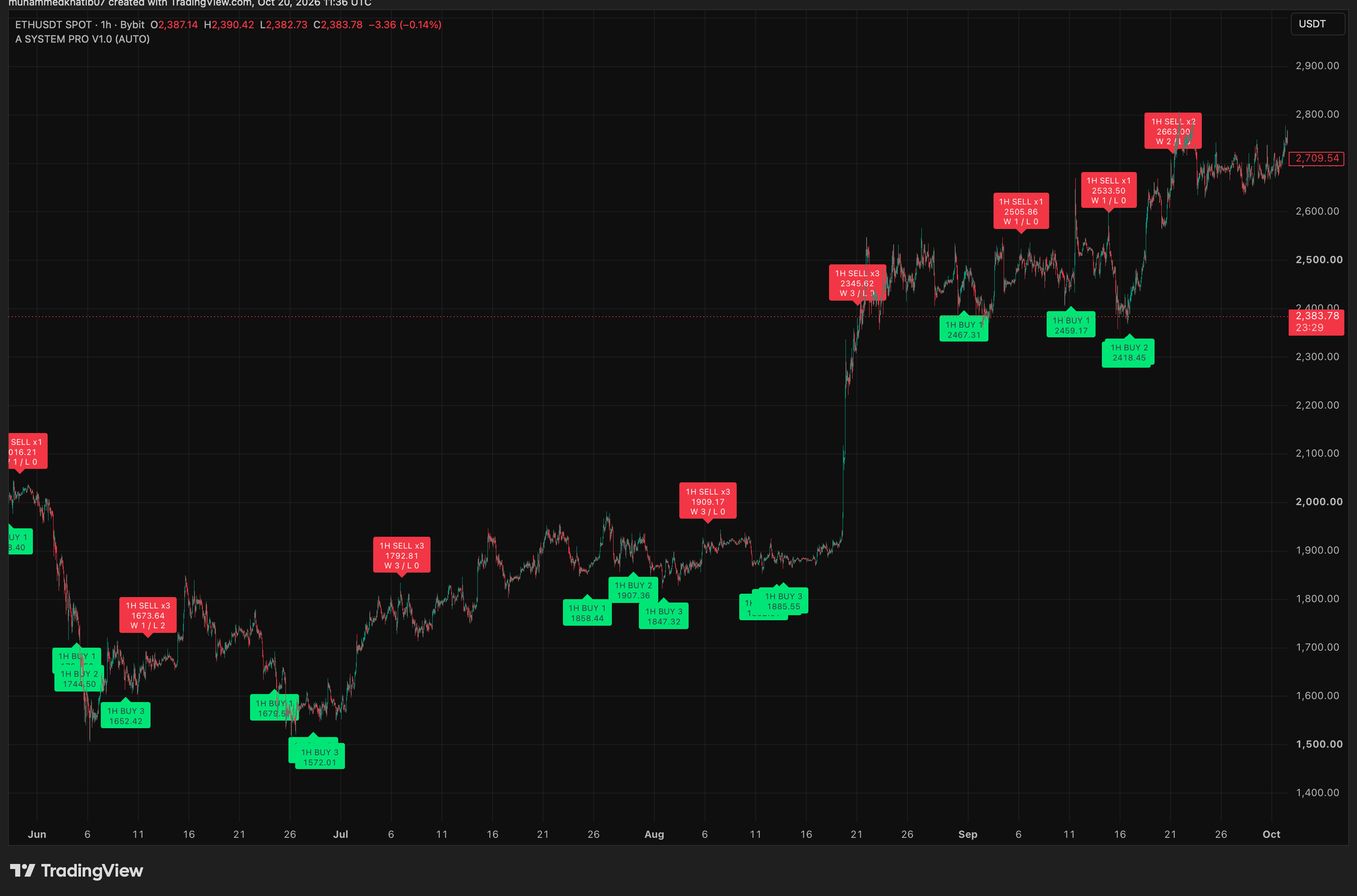Click the 1H BUY 2 2418.45 label

(x=1128, y=352)
